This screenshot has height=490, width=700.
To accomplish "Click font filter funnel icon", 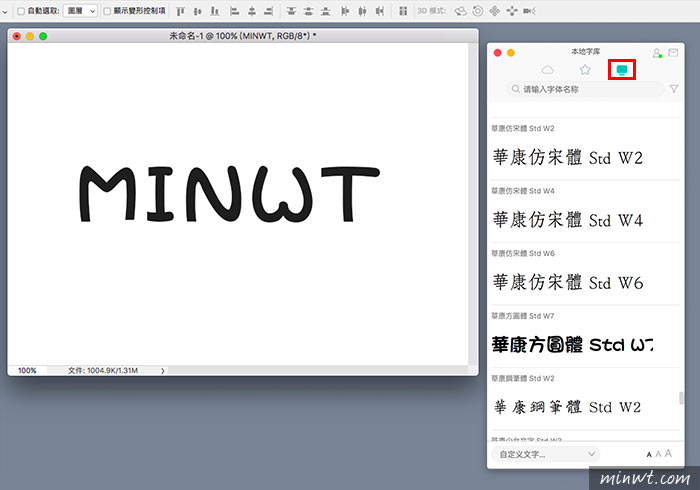I will (x=674, y=89).
